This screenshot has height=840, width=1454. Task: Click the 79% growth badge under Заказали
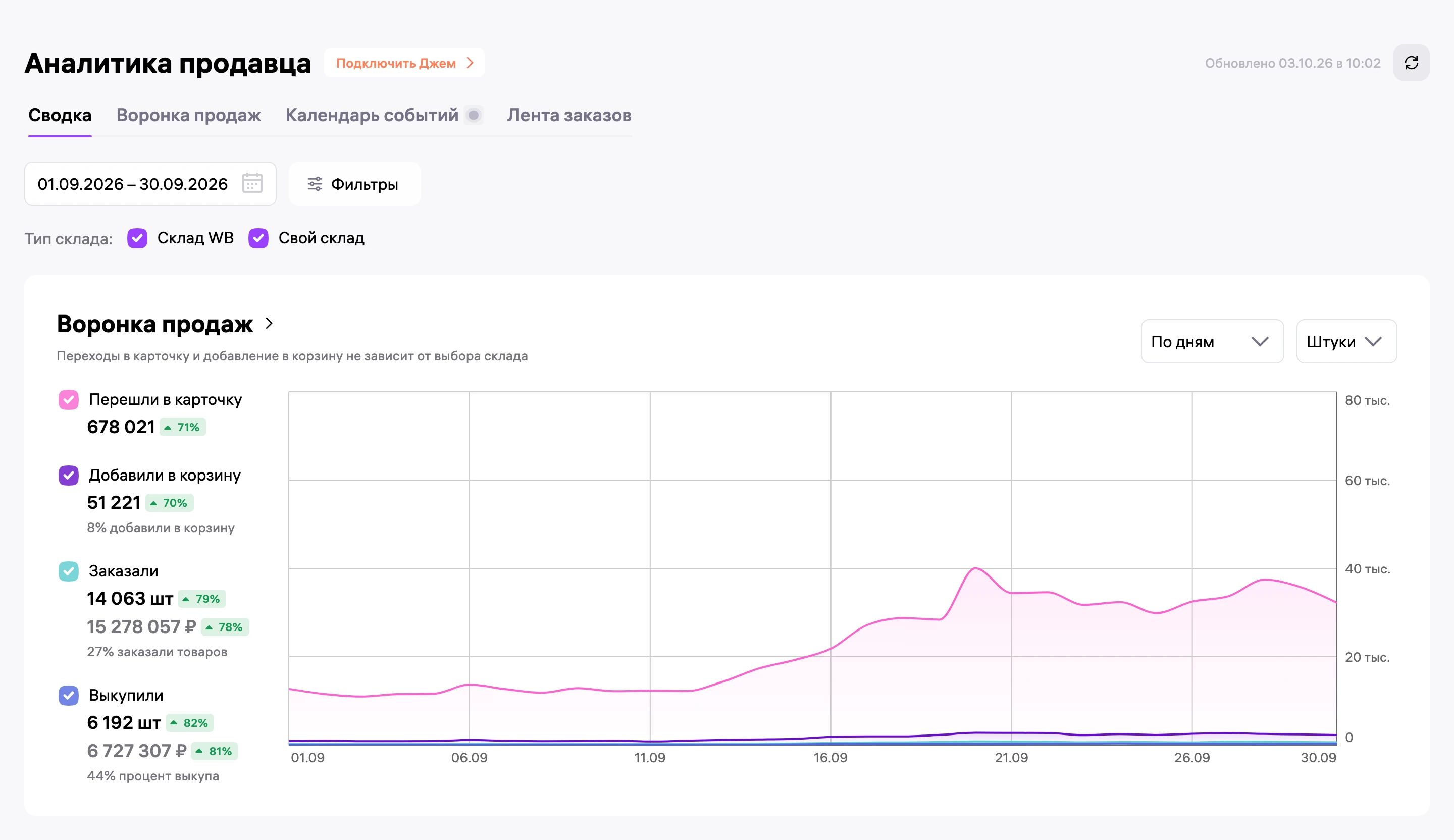click(x=201, y=599)
